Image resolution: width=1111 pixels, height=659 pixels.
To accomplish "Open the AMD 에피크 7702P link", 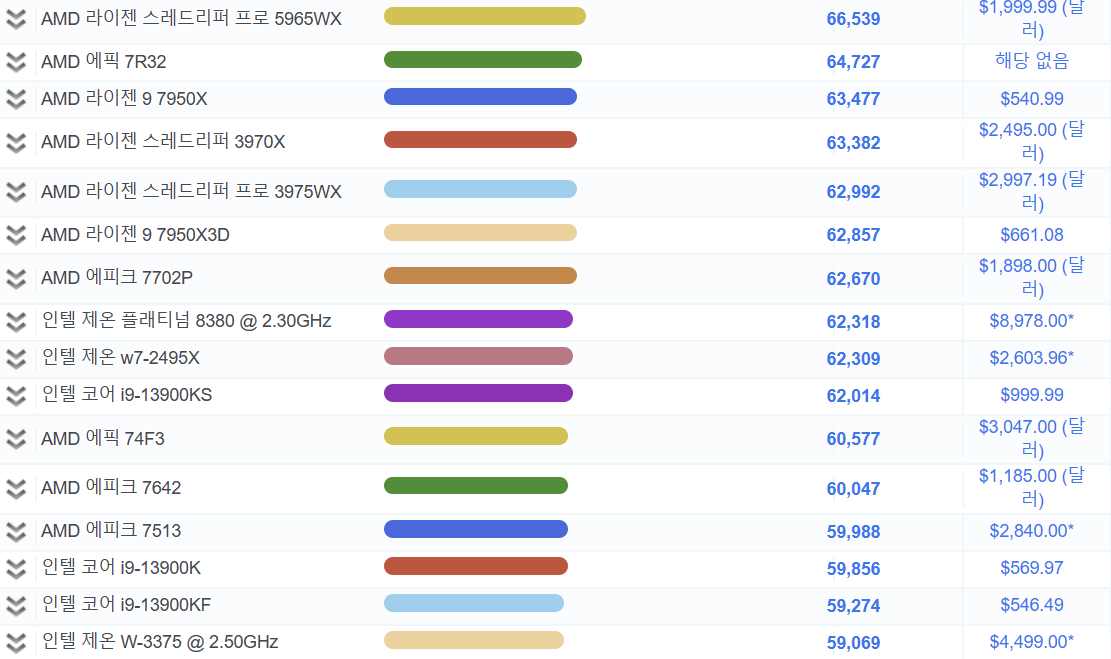I will click(x=117, y=278).
